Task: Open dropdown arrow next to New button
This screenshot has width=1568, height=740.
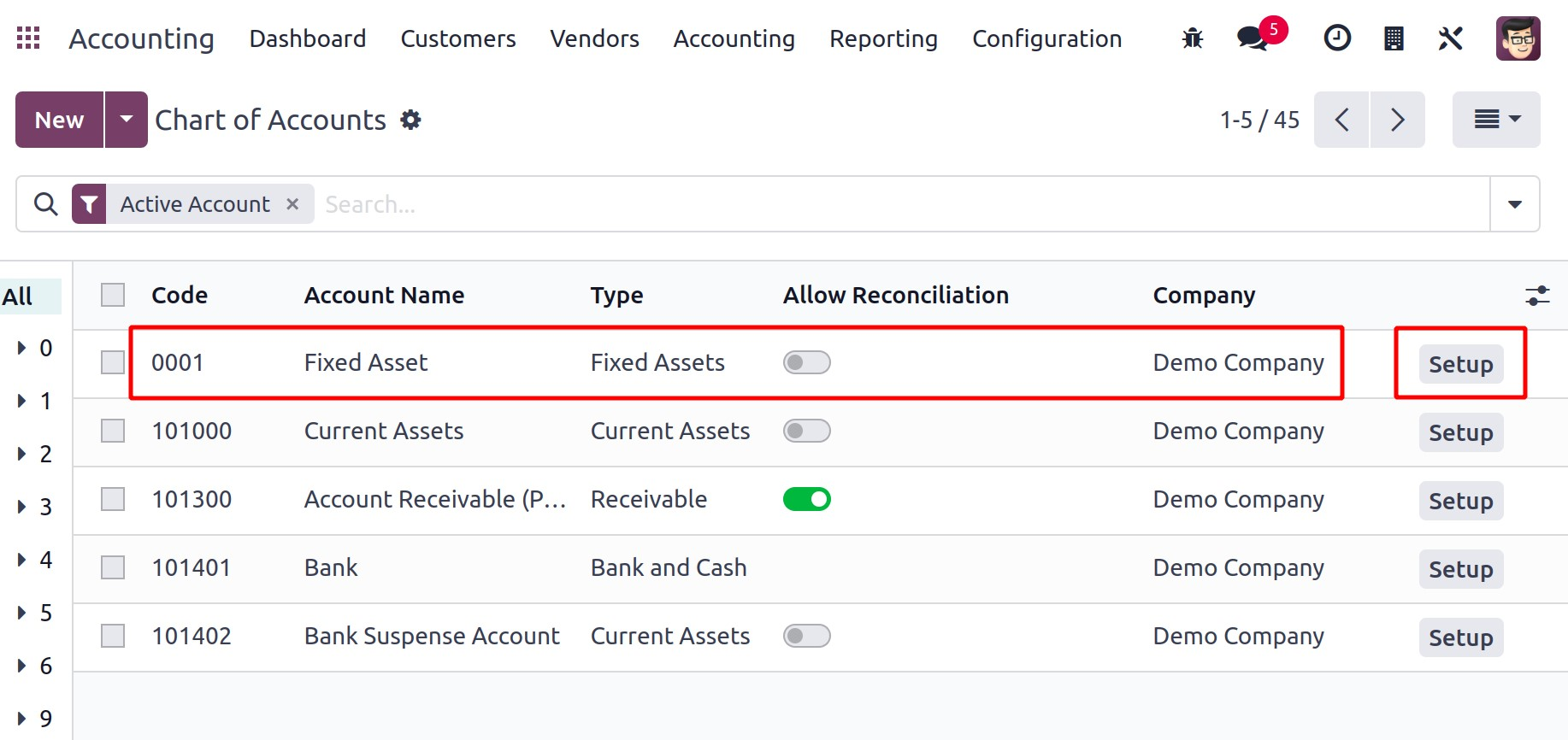Action: point(127,120)
